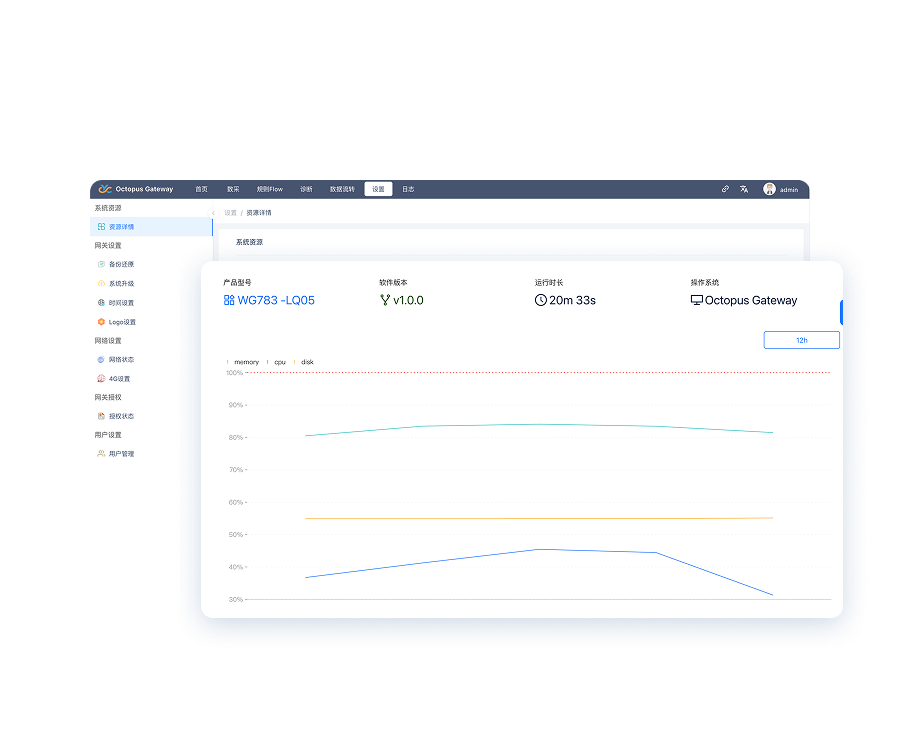This screenshot has height=750, width=900.
Task: Click the admin user avatar
Action: point(769,189)
